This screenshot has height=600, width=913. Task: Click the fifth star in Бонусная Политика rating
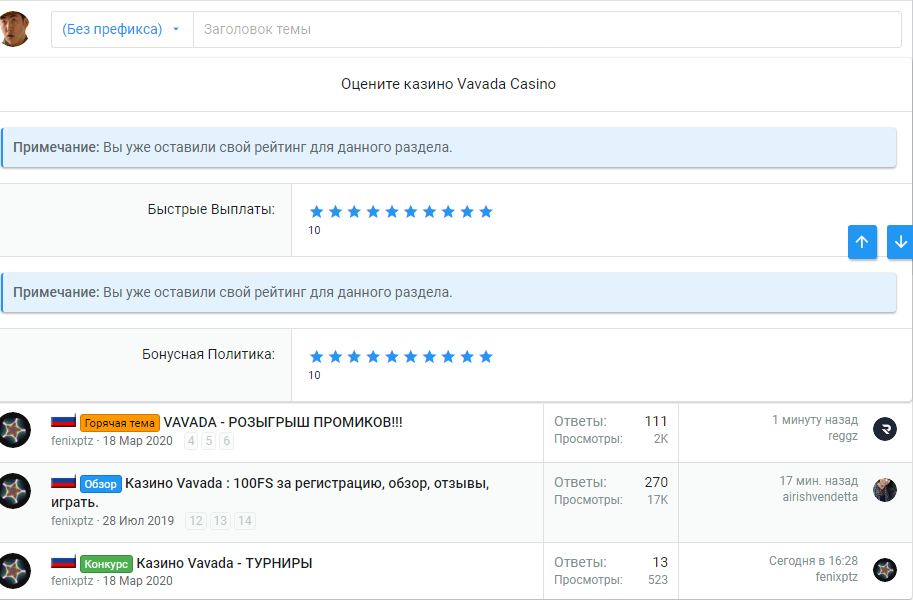pyautogui.click(x=392, y=357)
